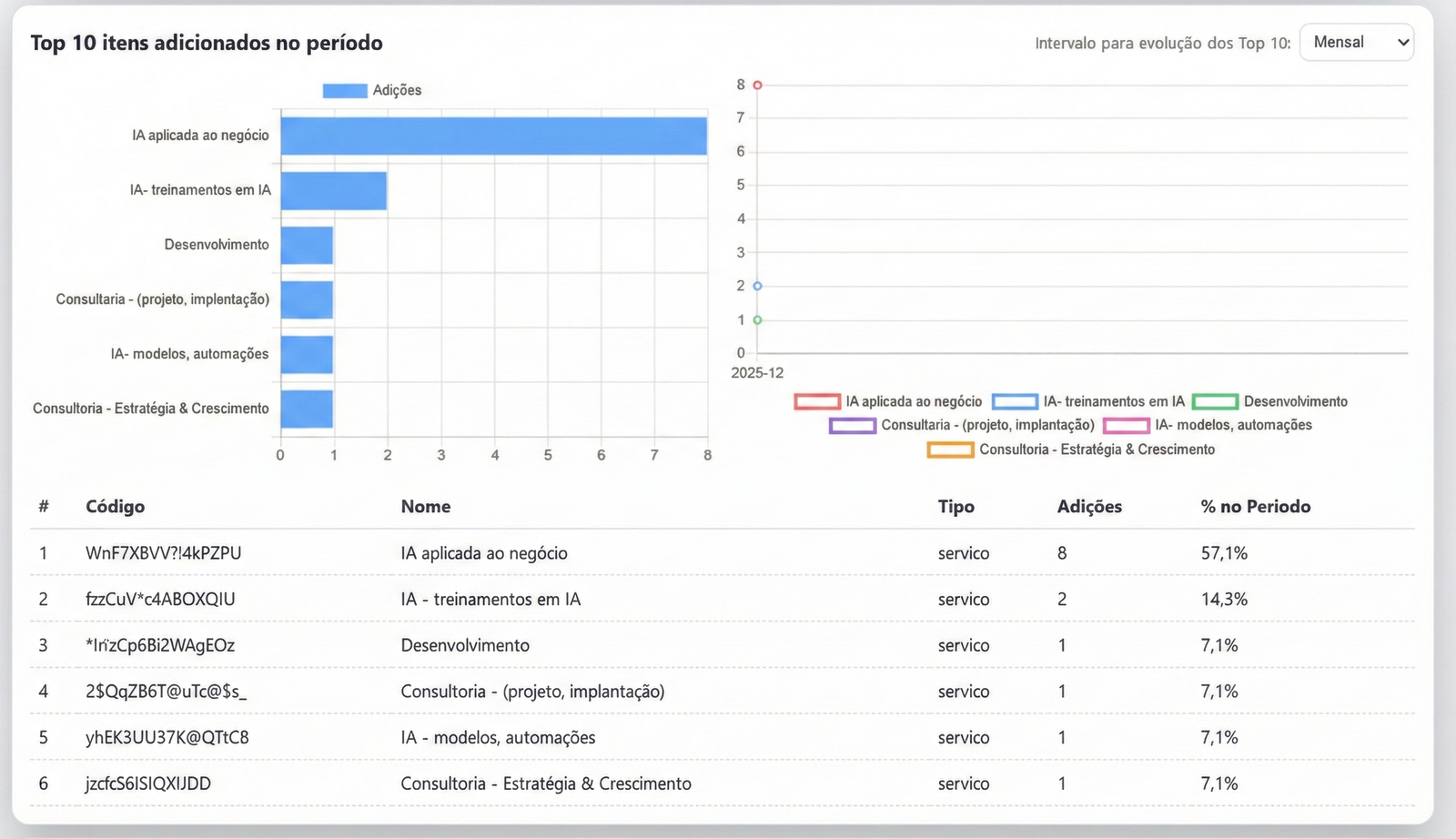Click the Adições column header

click(x=1089, y=507)
